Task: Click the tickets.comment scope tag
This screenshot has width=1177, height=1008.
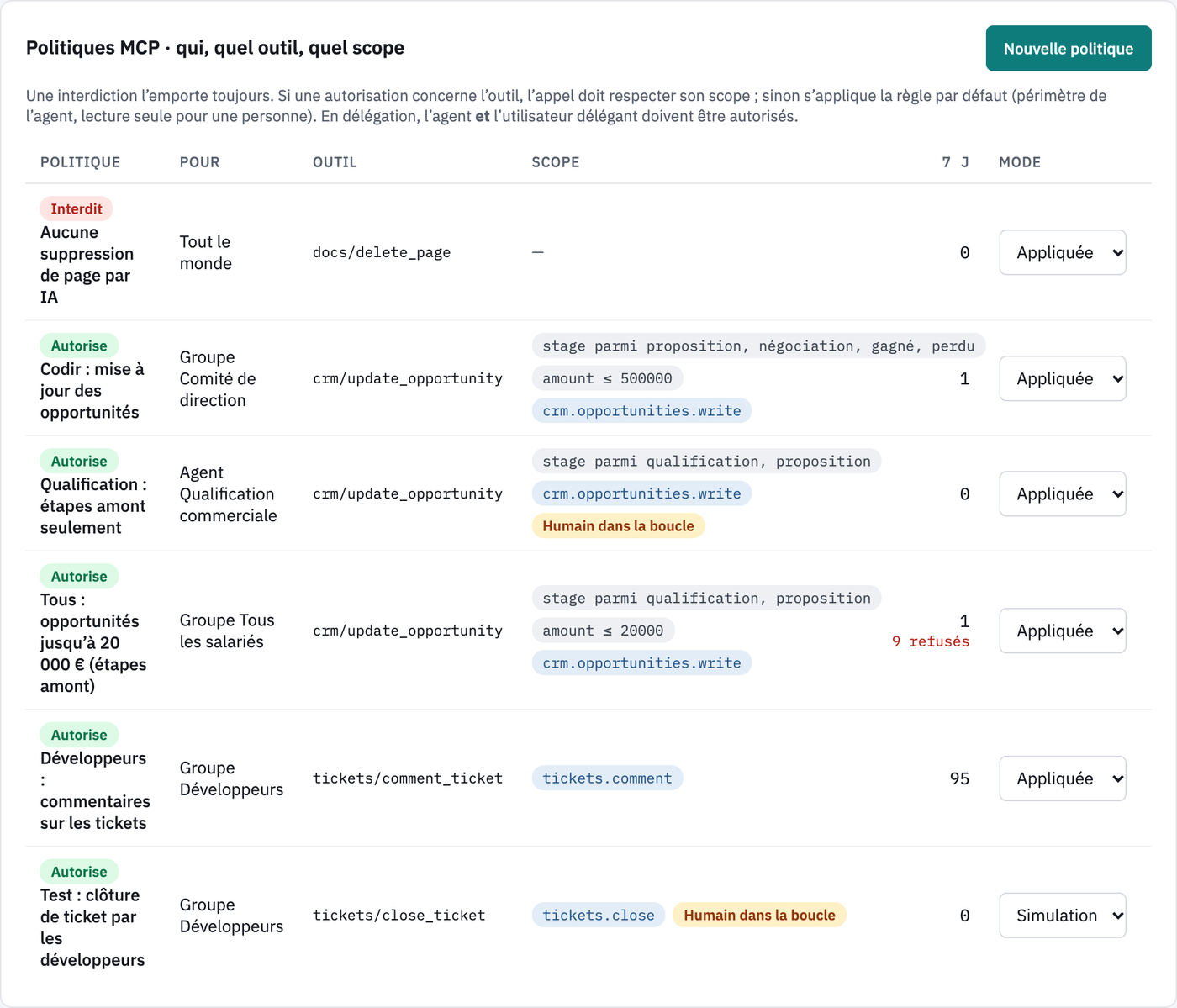Action: click(608, 778)
